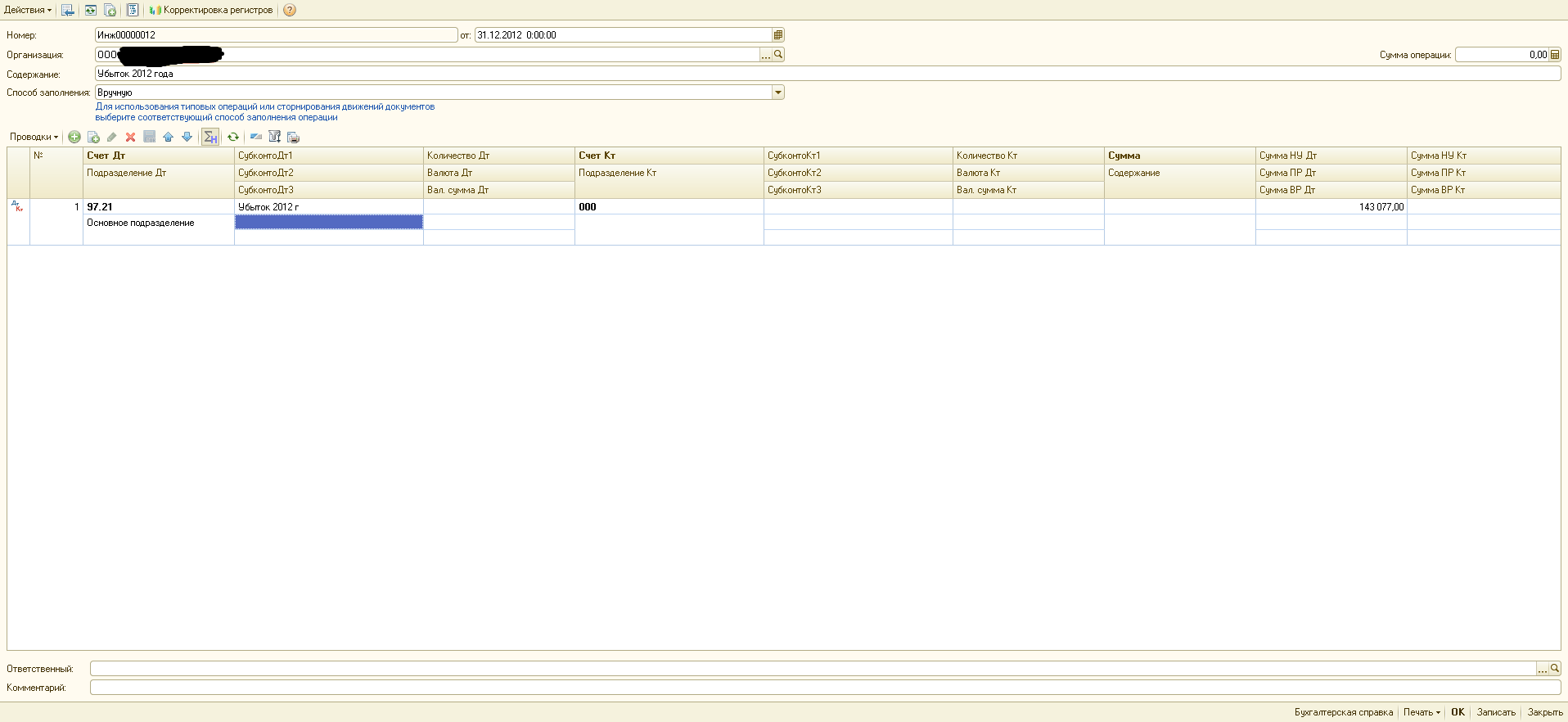Image resolution: width=1568 pixels, height=722 pixels.
Task: Click the Ответственный magnifier open icon
Action: click(1555, 669)
